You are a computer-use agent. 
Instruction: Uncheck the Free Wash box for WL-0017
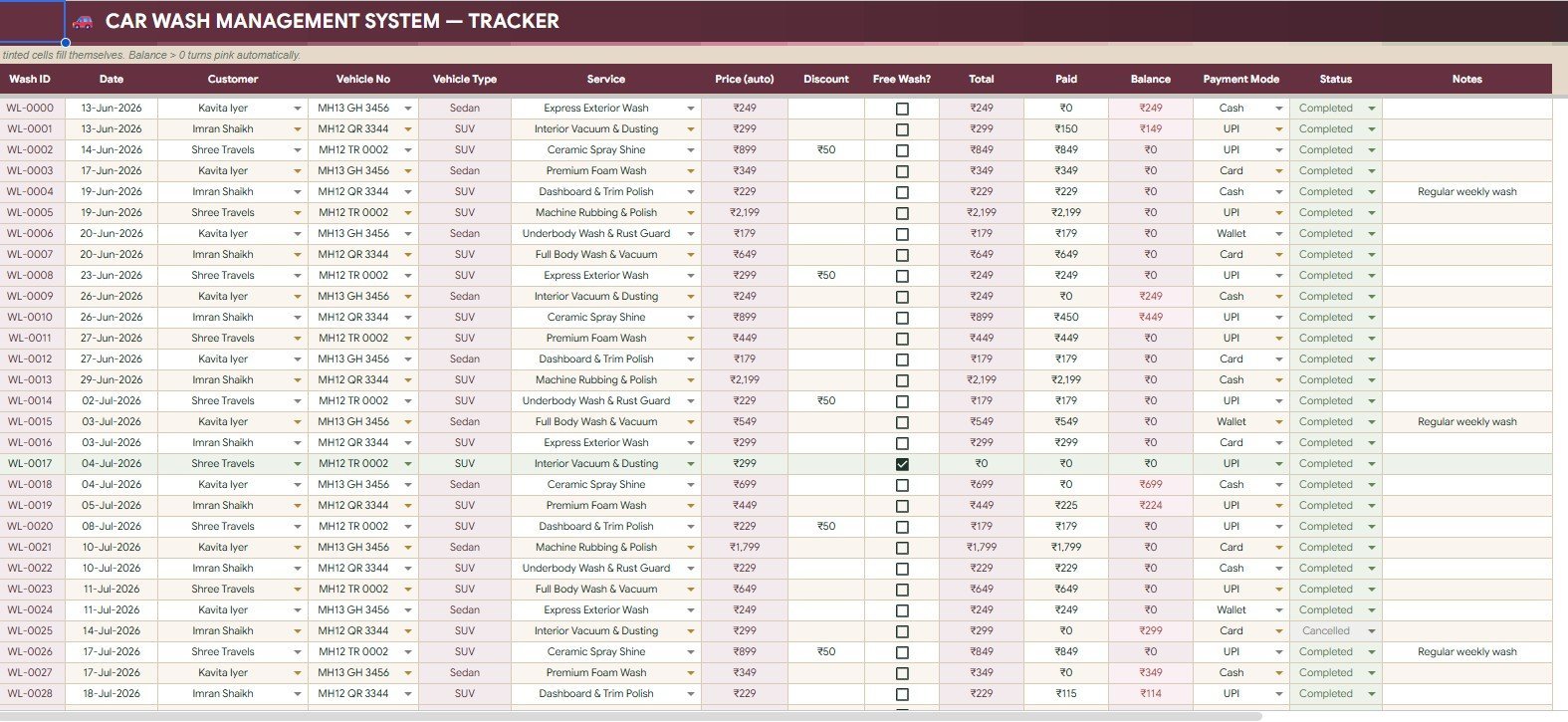[902, 464]
